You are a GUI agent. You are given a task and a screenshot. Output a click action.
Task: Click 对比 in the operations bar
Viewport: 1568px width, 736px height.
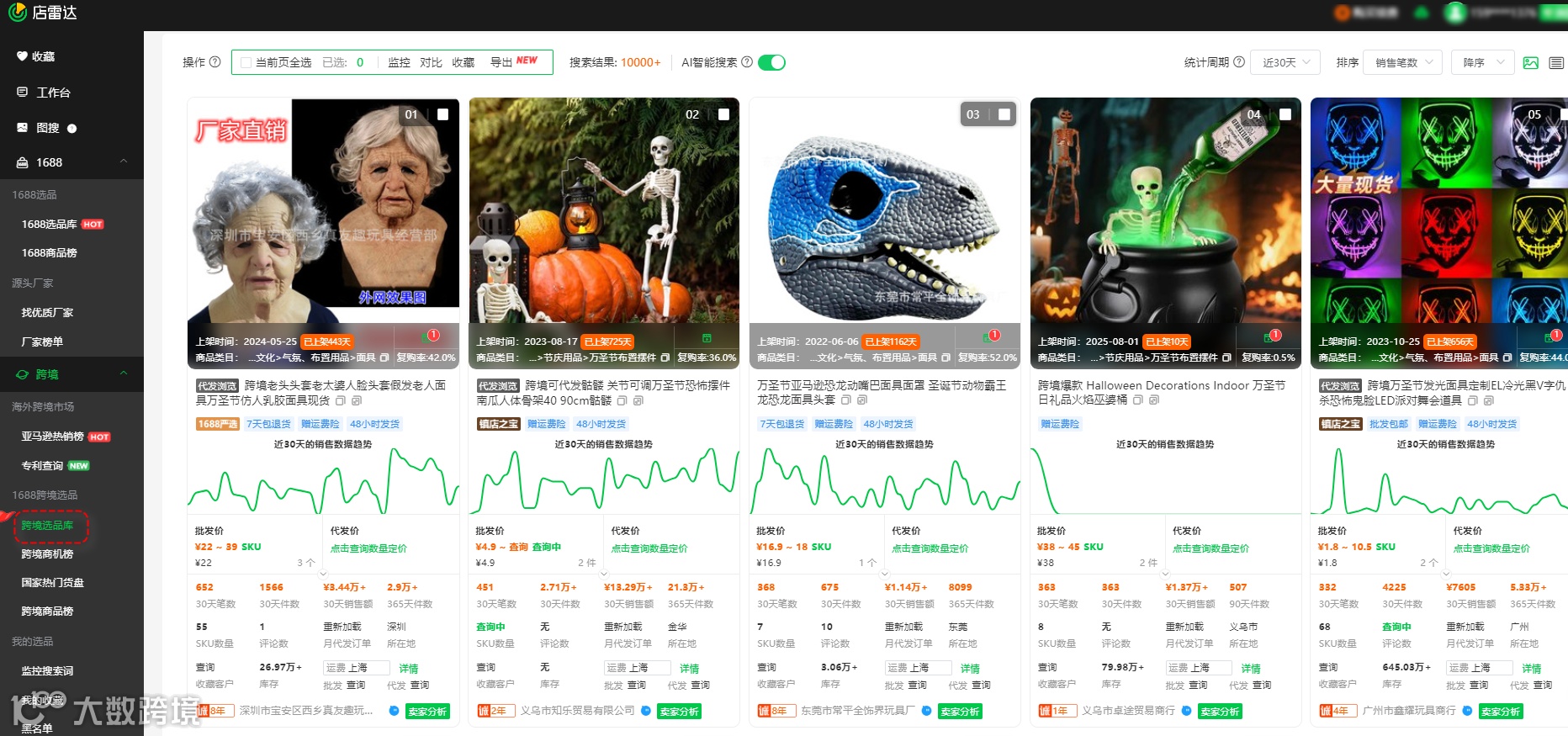(x=431, y=62)
